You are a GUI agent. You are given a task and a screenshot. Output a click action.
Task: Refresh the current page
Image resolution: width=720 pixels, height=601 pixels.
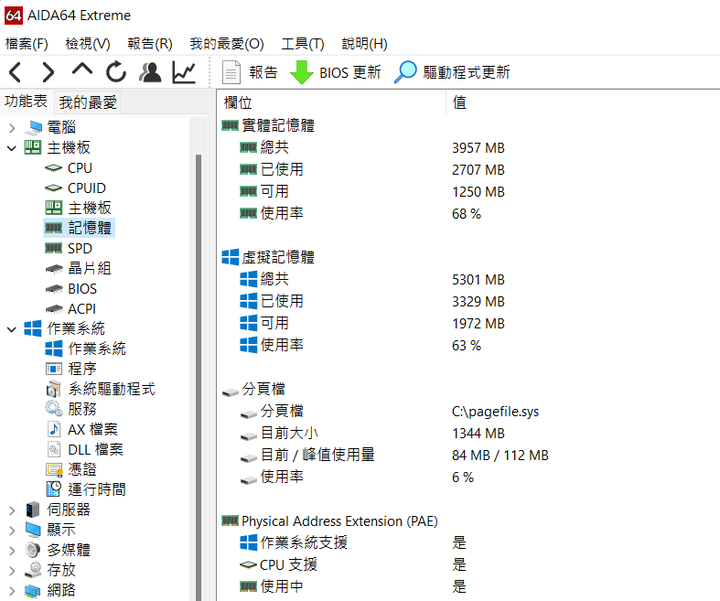coord(116,72)
